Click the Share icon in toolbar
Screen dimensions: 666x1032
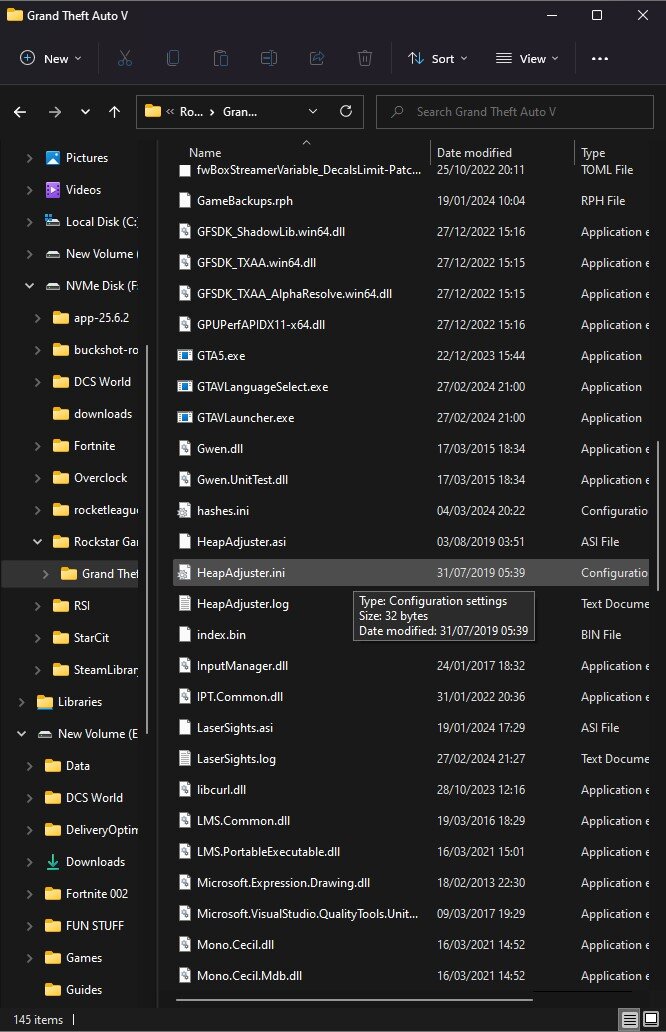[x=317, y=59]
